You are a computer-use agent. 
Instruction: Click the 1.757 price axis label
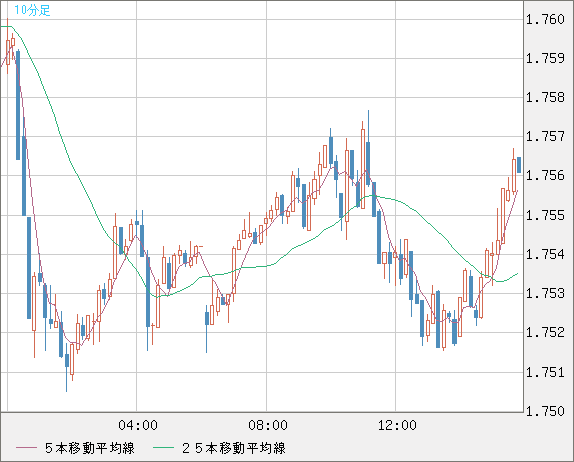point(545,137)
